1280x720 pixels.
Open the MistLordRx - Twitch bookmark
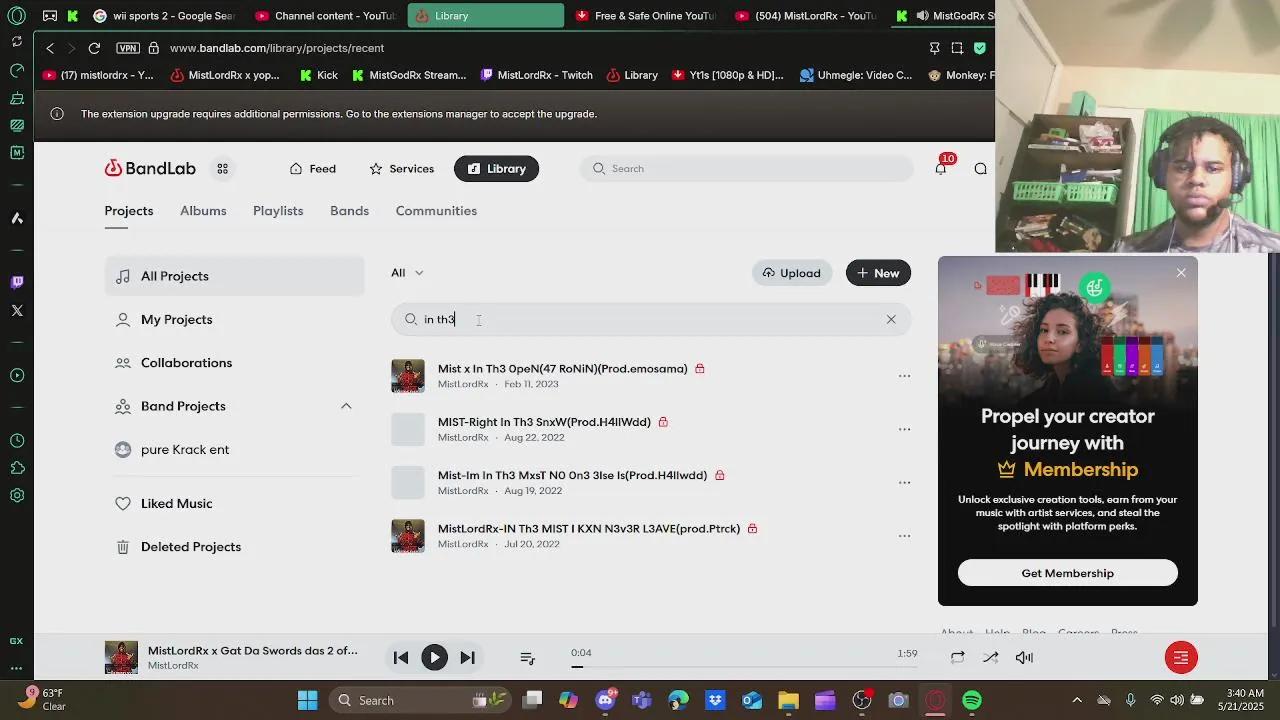tap(536, 75)
